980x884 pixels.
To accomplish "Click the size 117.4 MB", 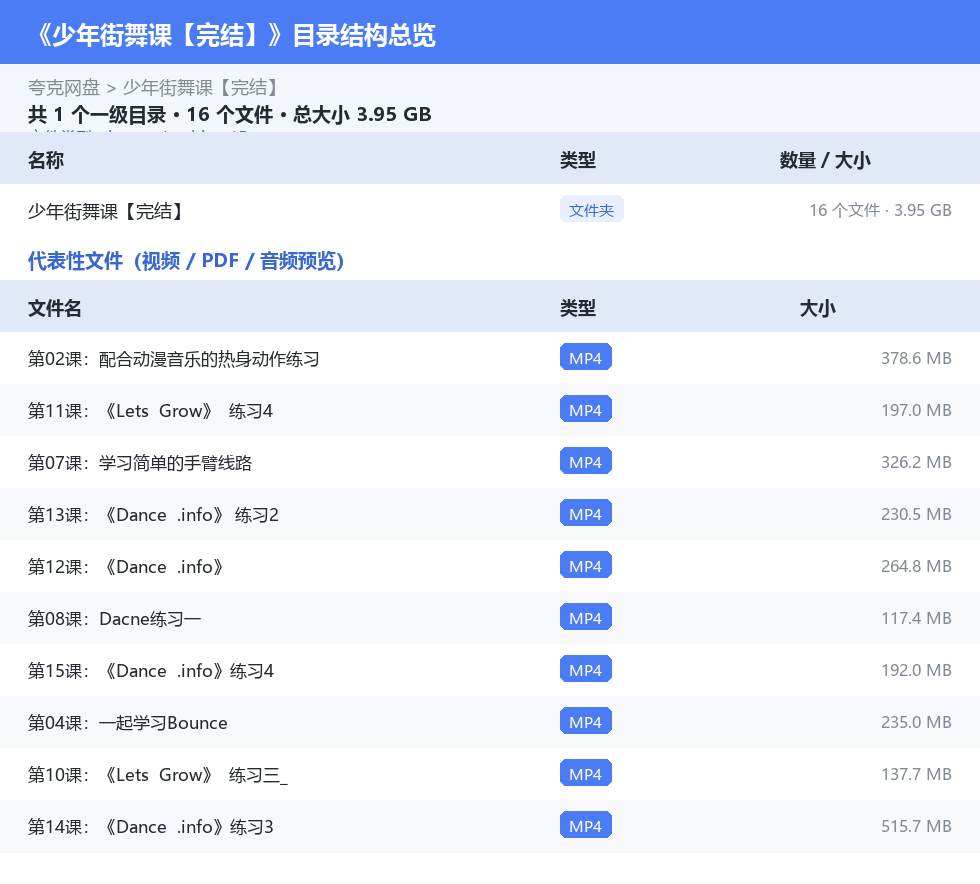I will [916, 618].
